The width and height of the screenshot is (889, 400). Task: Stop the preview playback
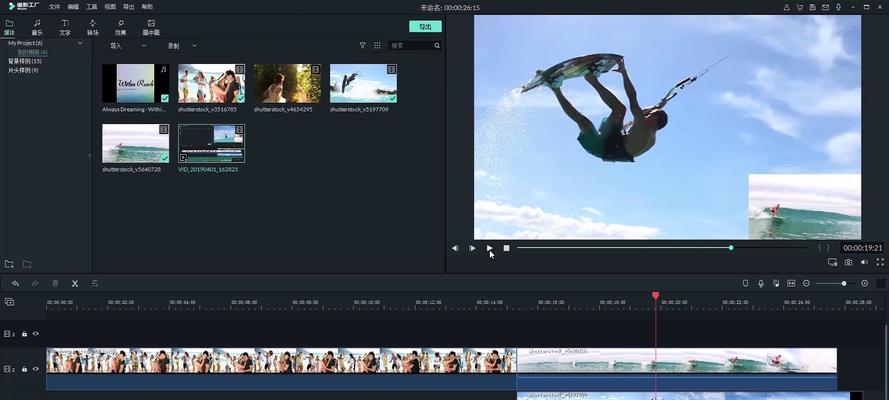[506, 248]
